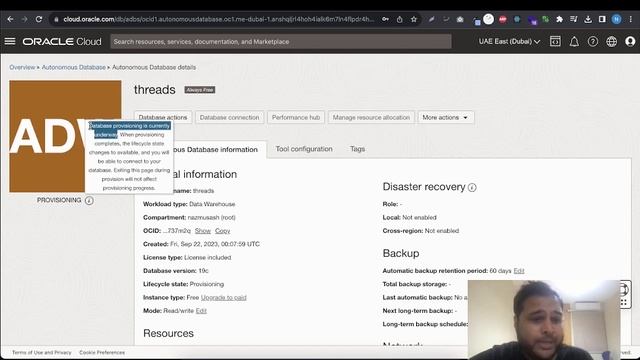Open the browser downloads icon
The image size is (640, 360).
pyautogui.click(x=588, y=19)
